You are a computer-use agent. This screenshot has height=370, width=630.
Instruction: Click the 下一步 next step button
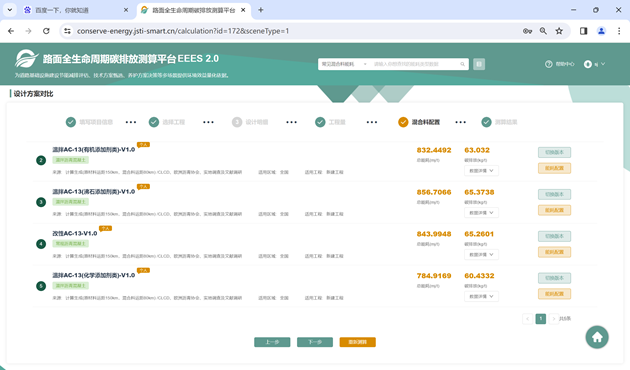[315, 342]
